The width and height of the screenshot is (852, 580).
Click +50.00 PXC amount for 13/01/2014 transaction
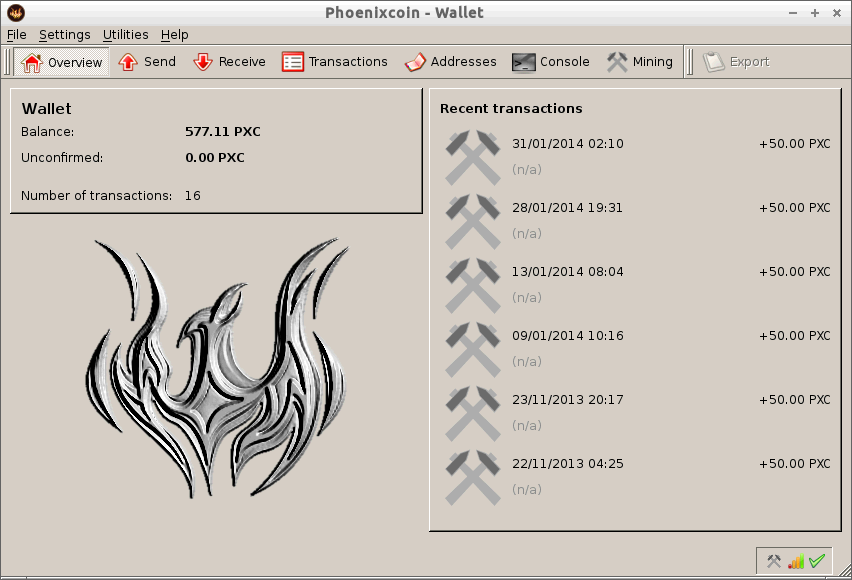pos(795,272)
